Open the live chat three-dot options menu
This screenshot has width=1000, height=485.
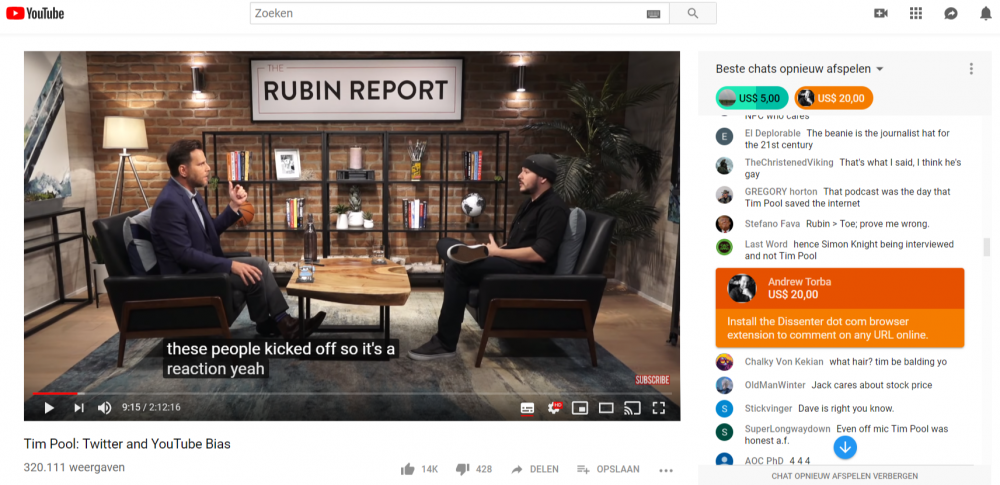click(970, 69)
